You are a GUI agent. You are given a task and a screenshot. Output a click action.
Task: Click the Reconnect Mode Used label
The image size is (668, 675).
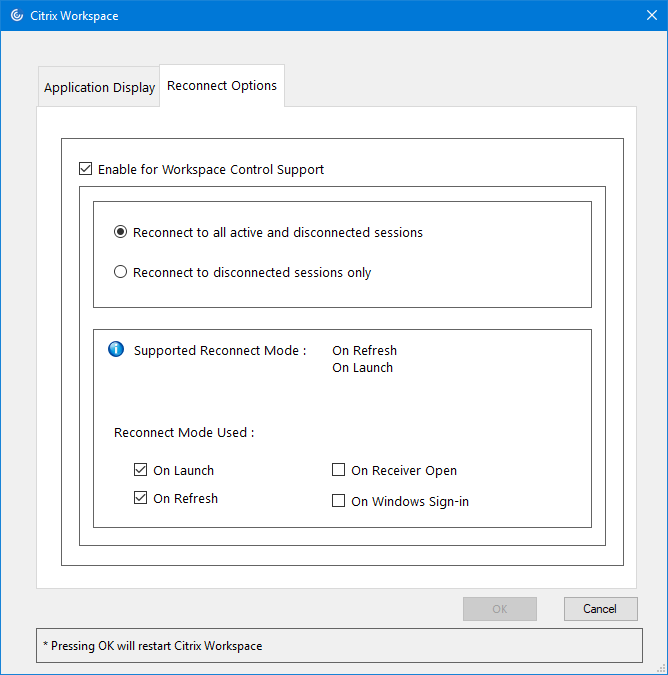pos(184,432)
